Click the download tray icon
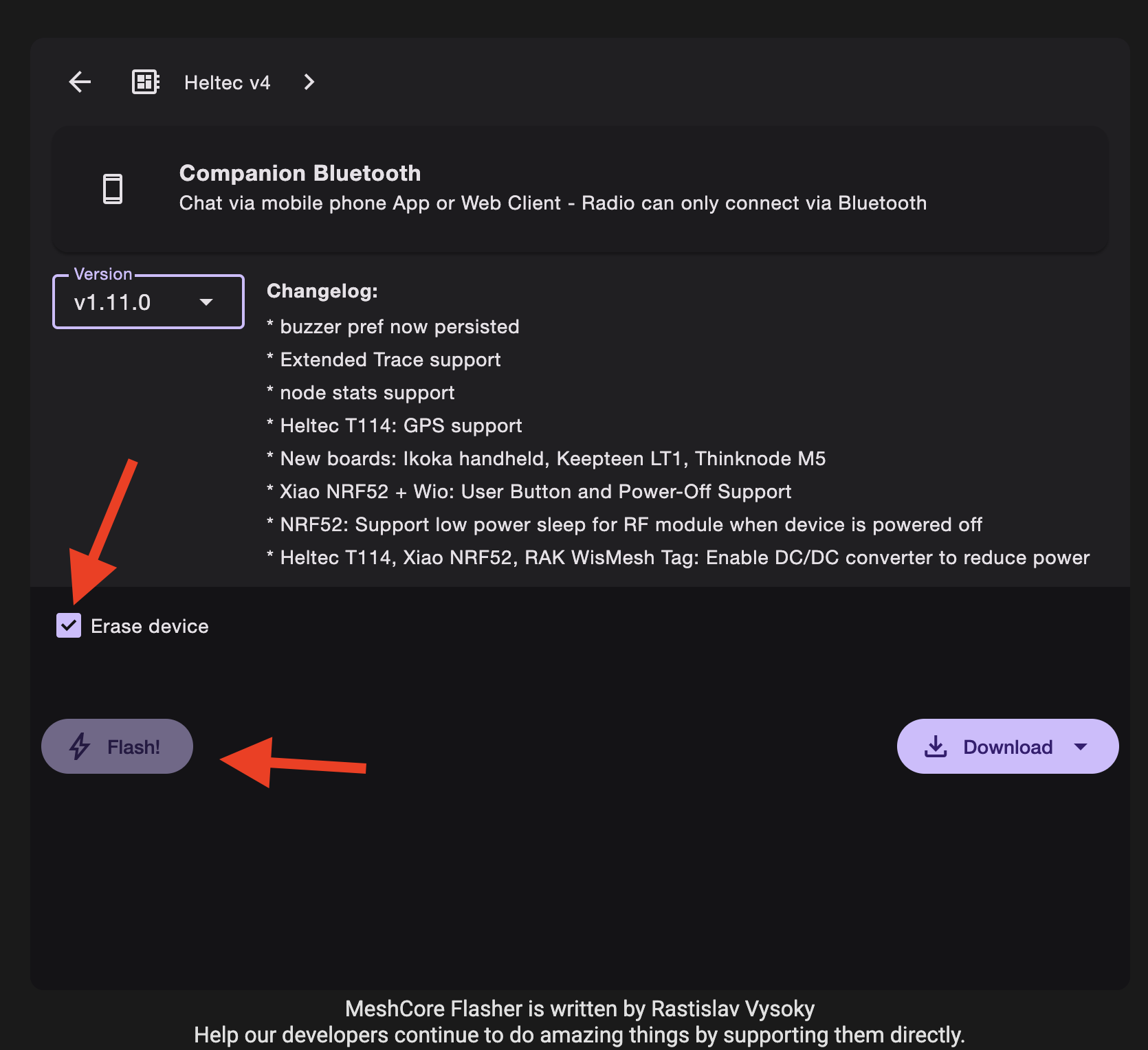 point(936,746)
